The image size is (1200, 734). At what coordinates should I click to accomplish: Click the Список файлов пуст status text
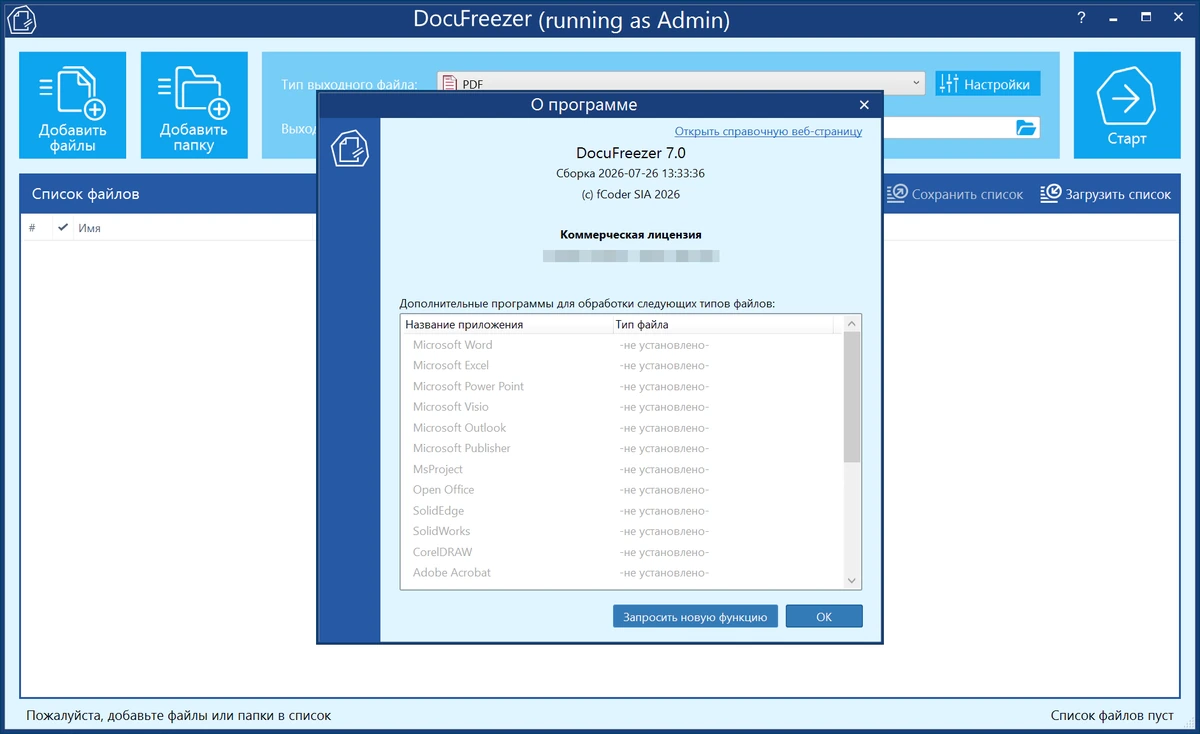pos(1112,715)
